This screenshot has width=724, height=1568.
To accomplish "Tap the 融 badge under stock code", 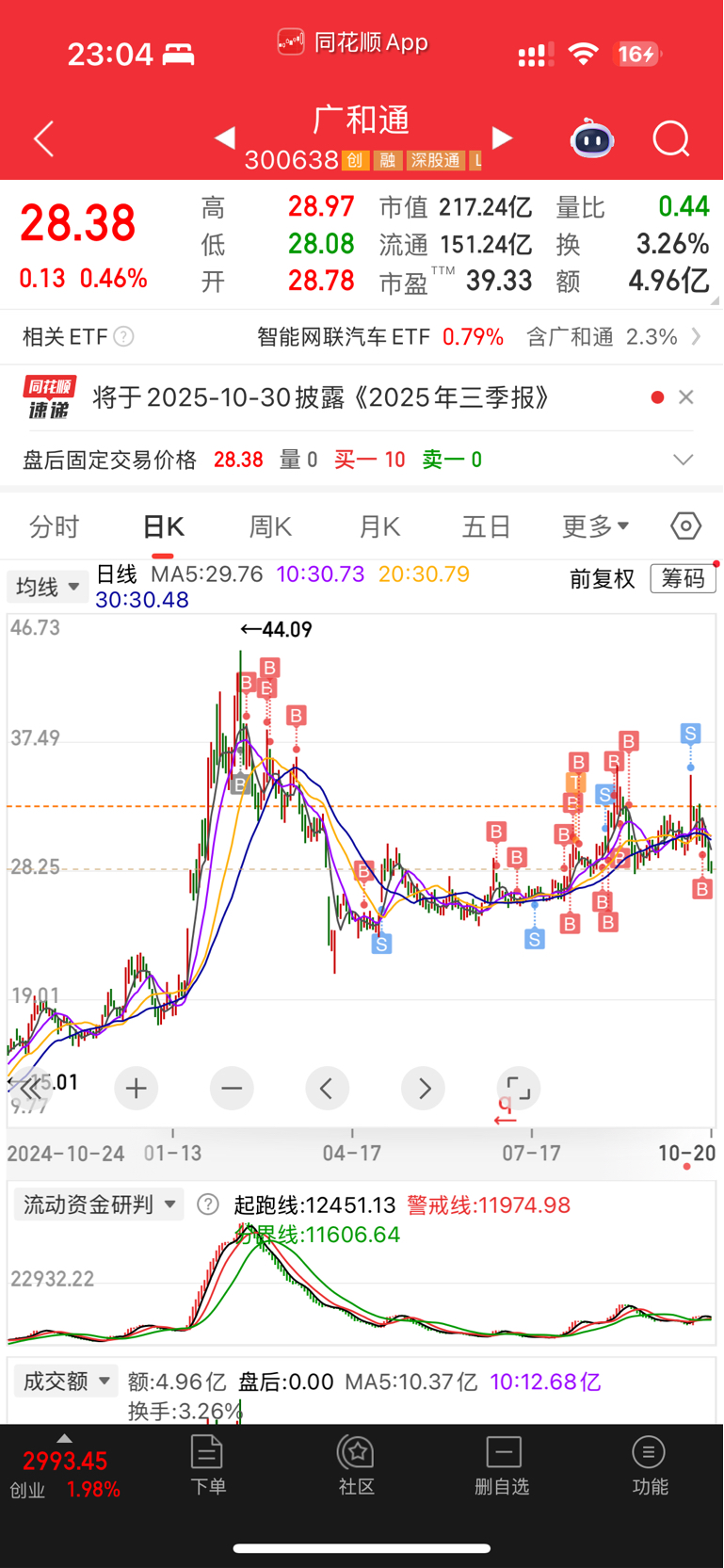I will (x=387, y=160).
